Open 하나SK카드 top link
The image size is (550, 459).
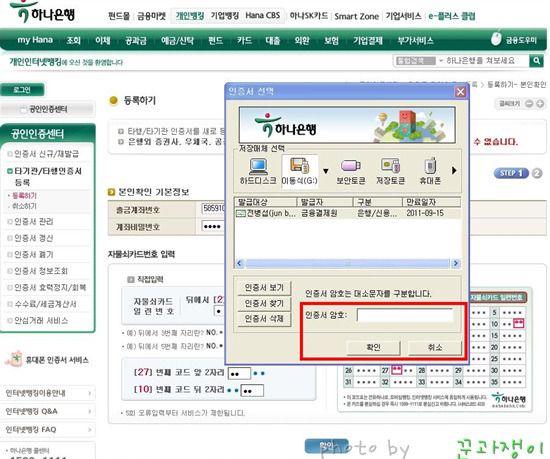[x=309, y=16]
